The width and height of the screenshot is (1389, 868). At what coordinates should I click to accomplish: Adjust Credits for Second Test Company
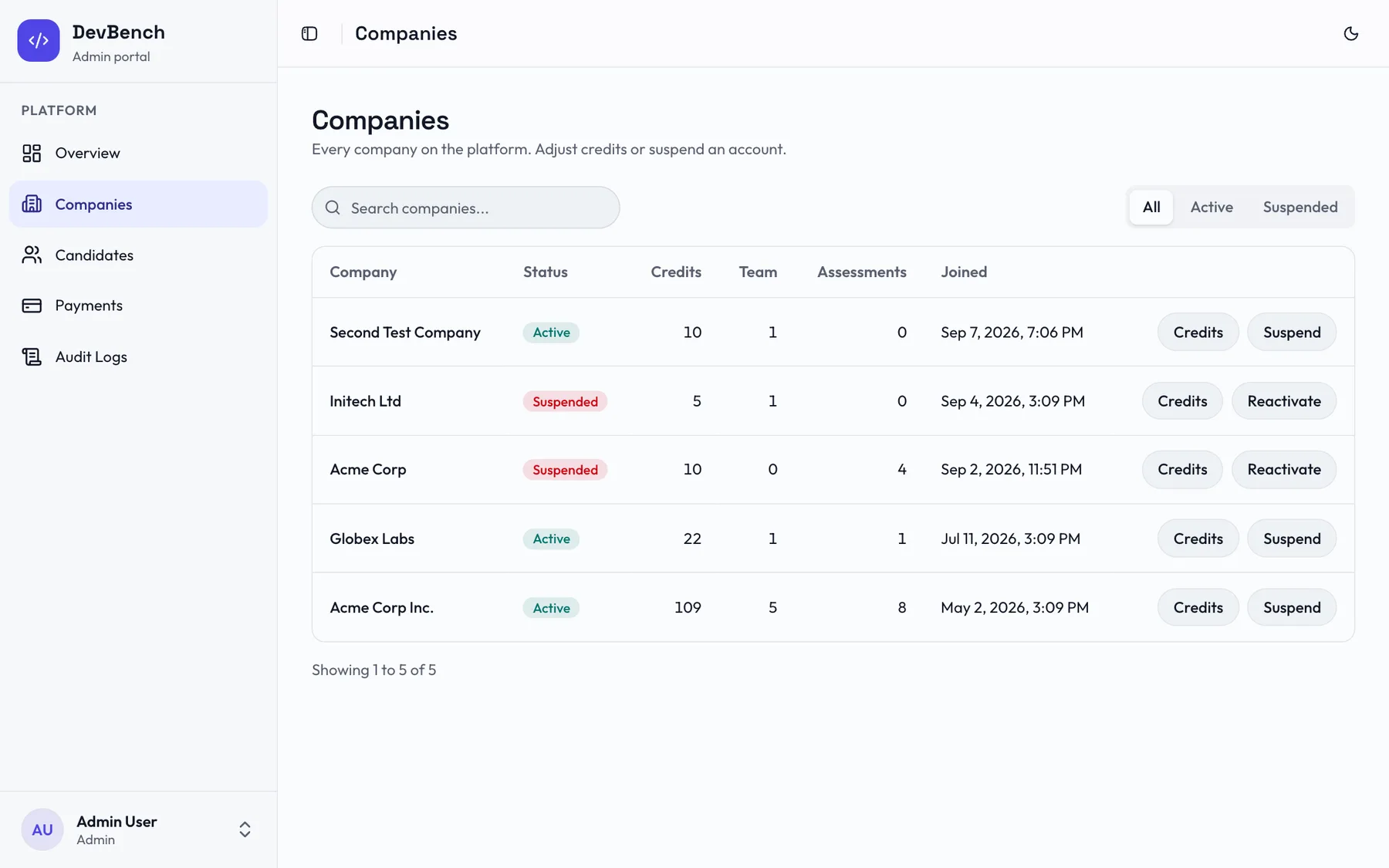(x=1198, y=332)
